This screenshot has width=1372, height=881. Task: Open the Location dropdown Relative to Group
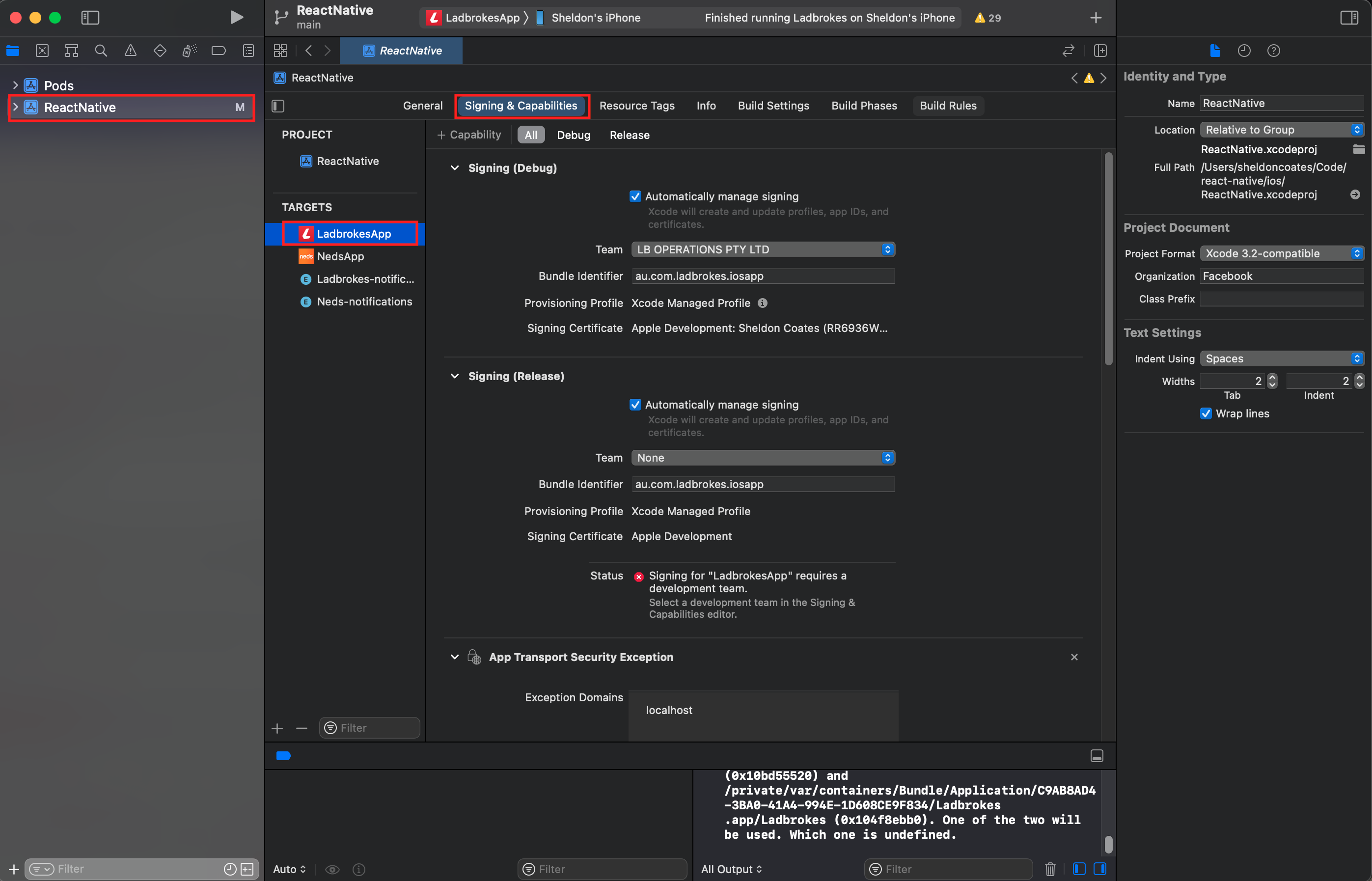1282,130
